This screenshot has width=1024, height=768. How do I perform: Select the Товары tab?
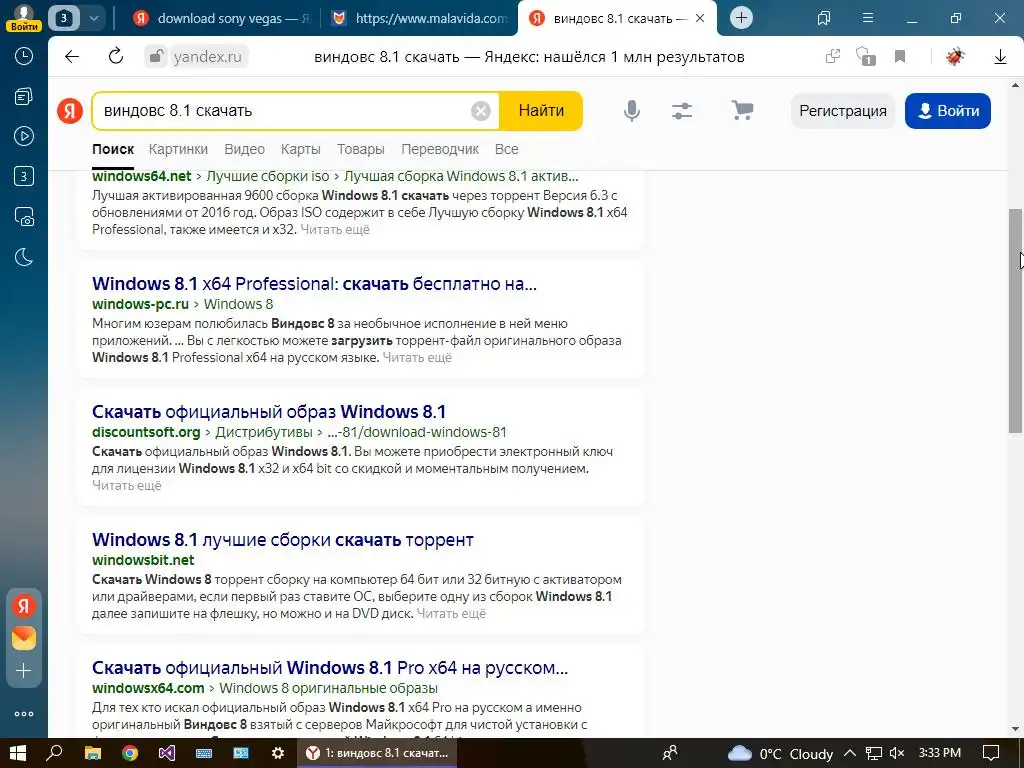360,150
